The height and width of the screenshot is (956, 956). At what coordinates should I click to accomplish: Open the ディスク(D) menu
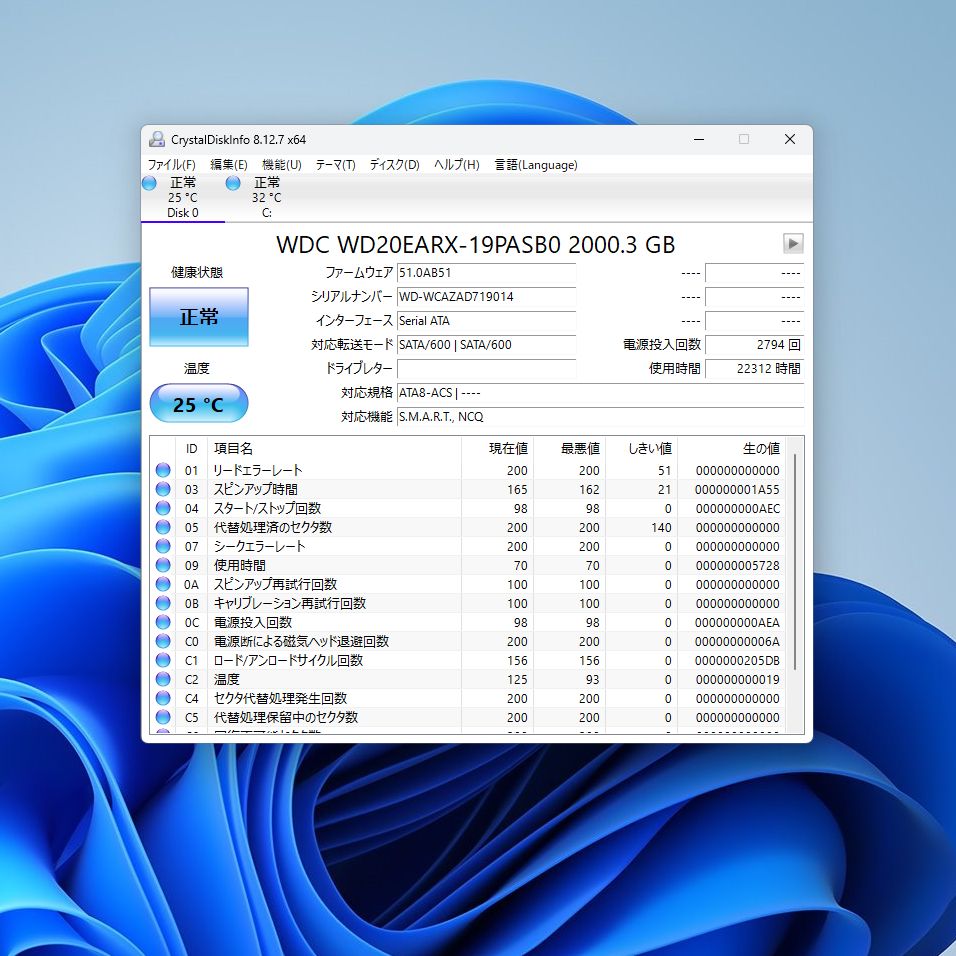click(394, 165)
